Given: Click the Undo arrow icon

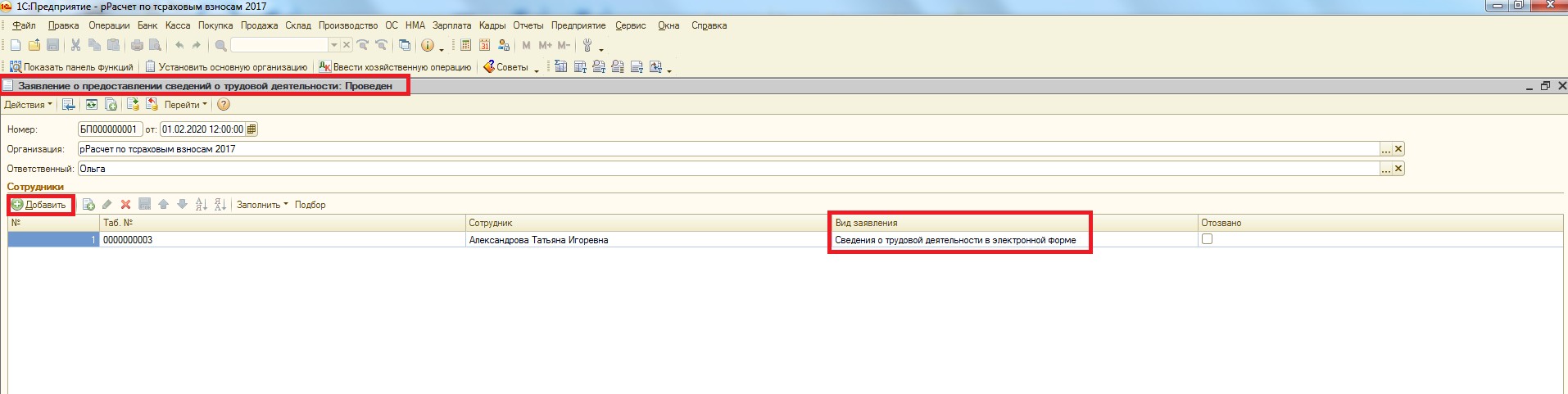Looking at the screenshot, I should coord(179,46).
